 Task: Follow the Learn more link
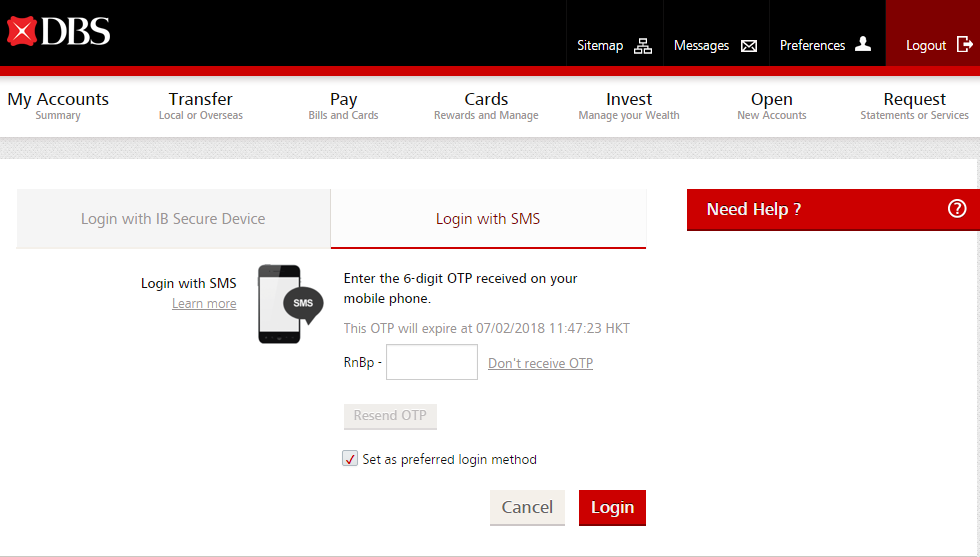click(204, 304)
